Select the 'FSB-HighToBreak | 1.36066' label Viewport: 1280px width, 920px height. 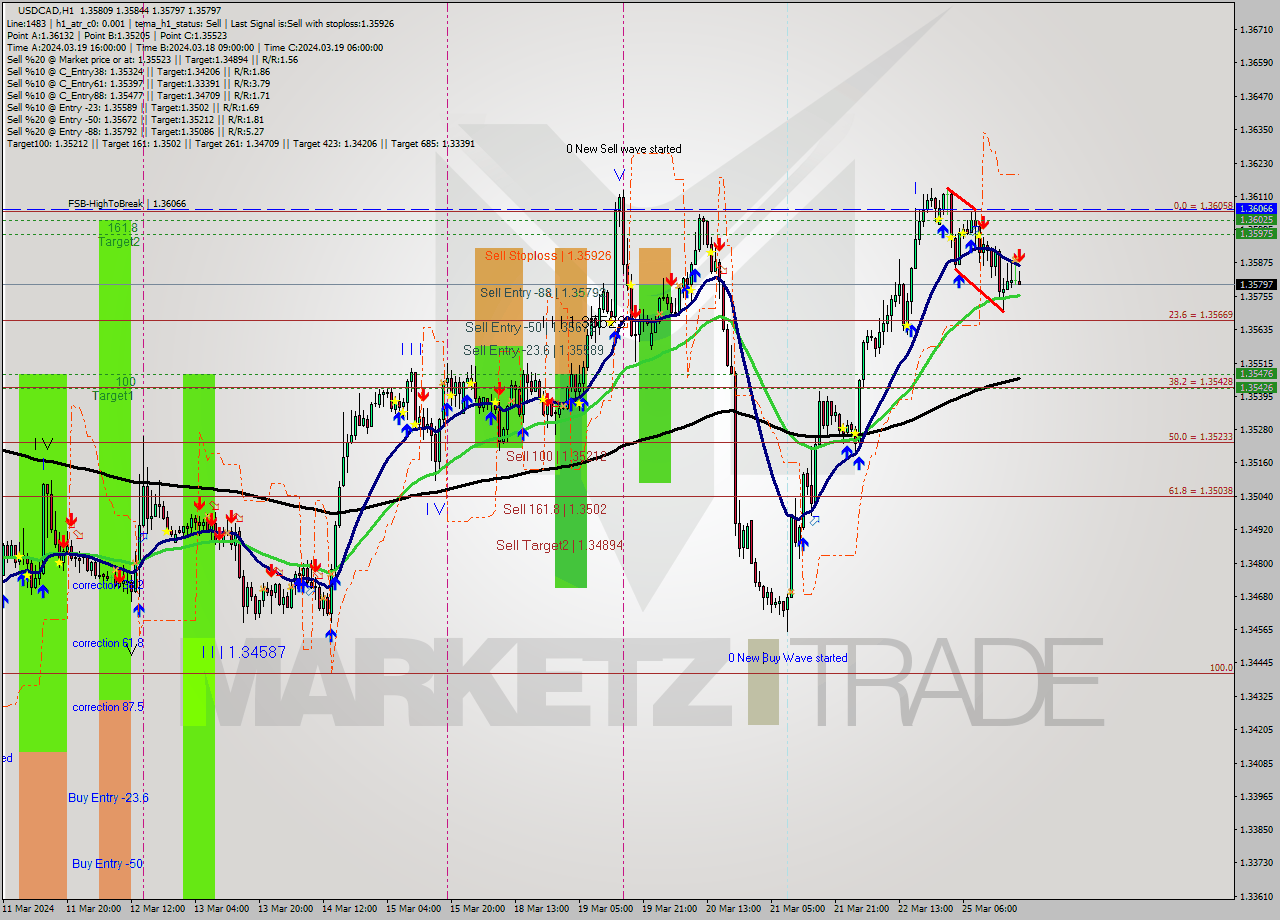[x=127, y=204]
